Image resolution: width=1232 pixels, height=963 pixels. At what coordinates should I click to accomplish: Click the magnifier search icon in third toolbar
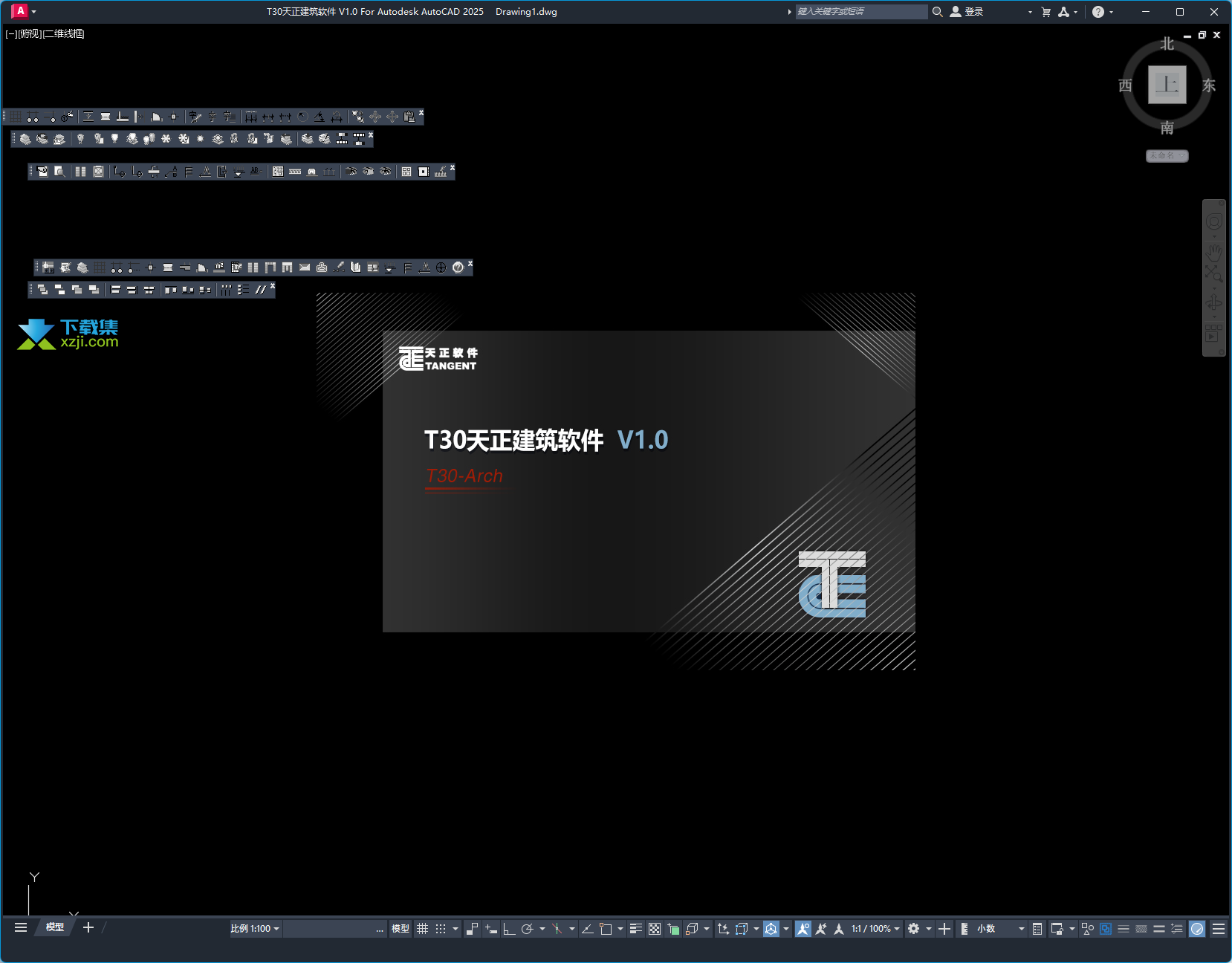pos(59,172)
